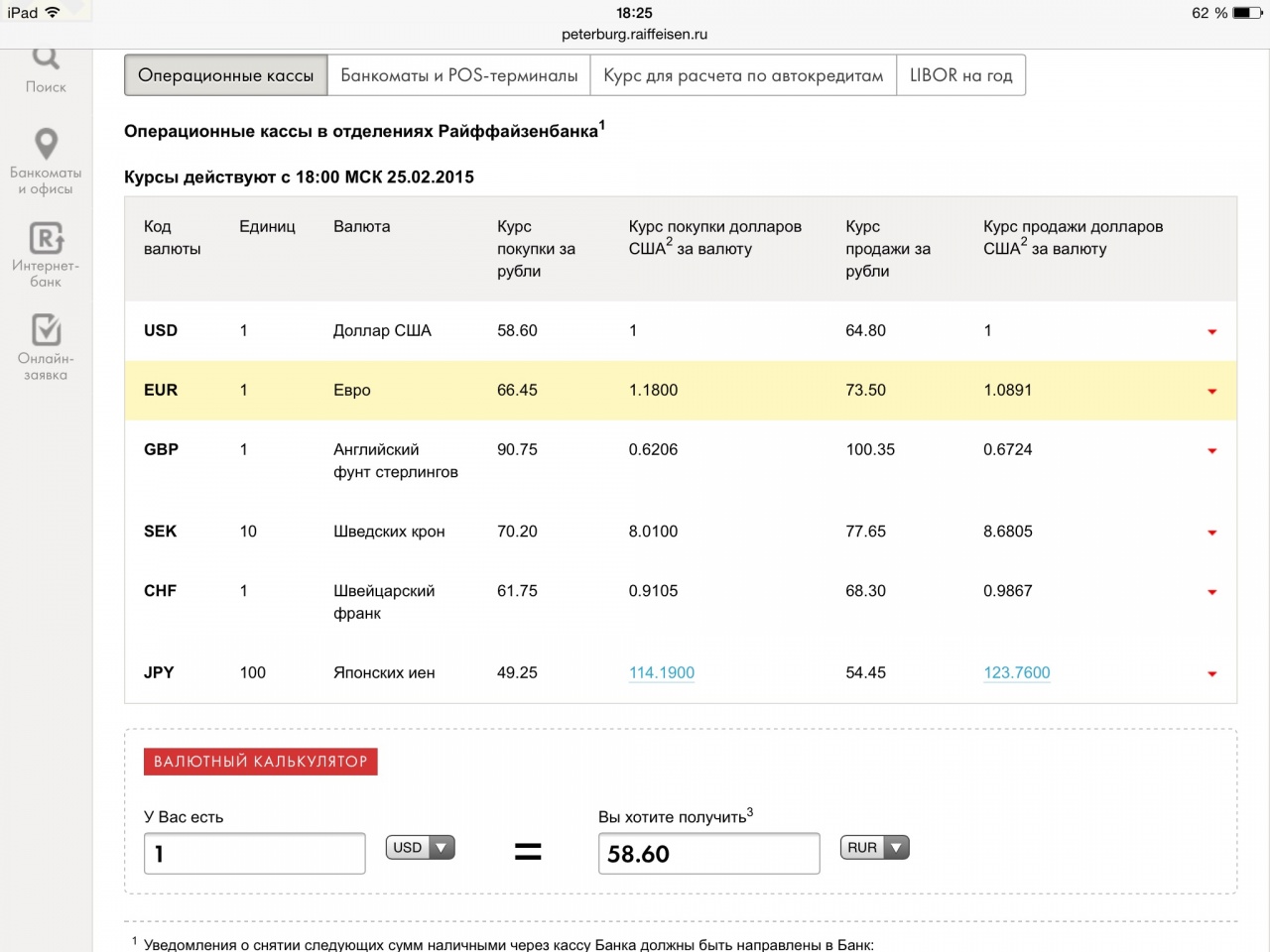Image resolution: width=1270 pixels, height=952 pixels.
Task: Click USD buy rate 58.60 in table
Action: pos(517,330)
